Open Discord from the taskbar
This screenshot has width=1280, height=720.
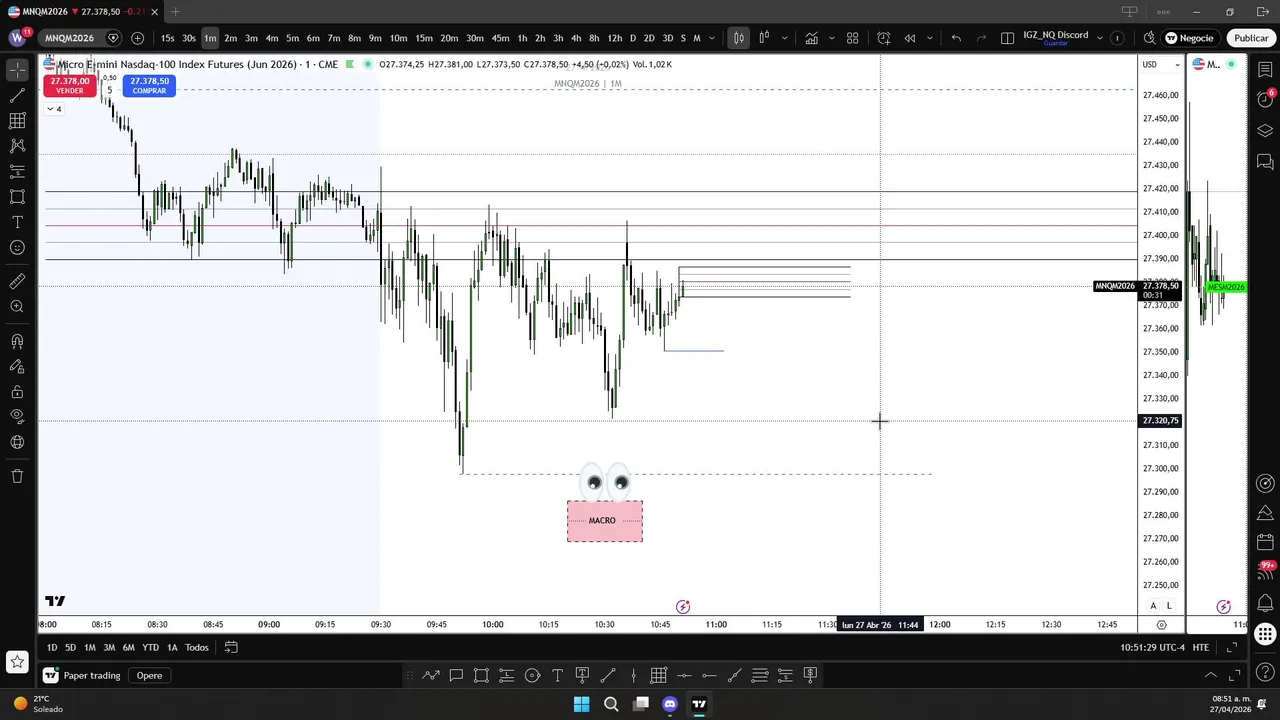pyautogui.click(x=670, y=704)
